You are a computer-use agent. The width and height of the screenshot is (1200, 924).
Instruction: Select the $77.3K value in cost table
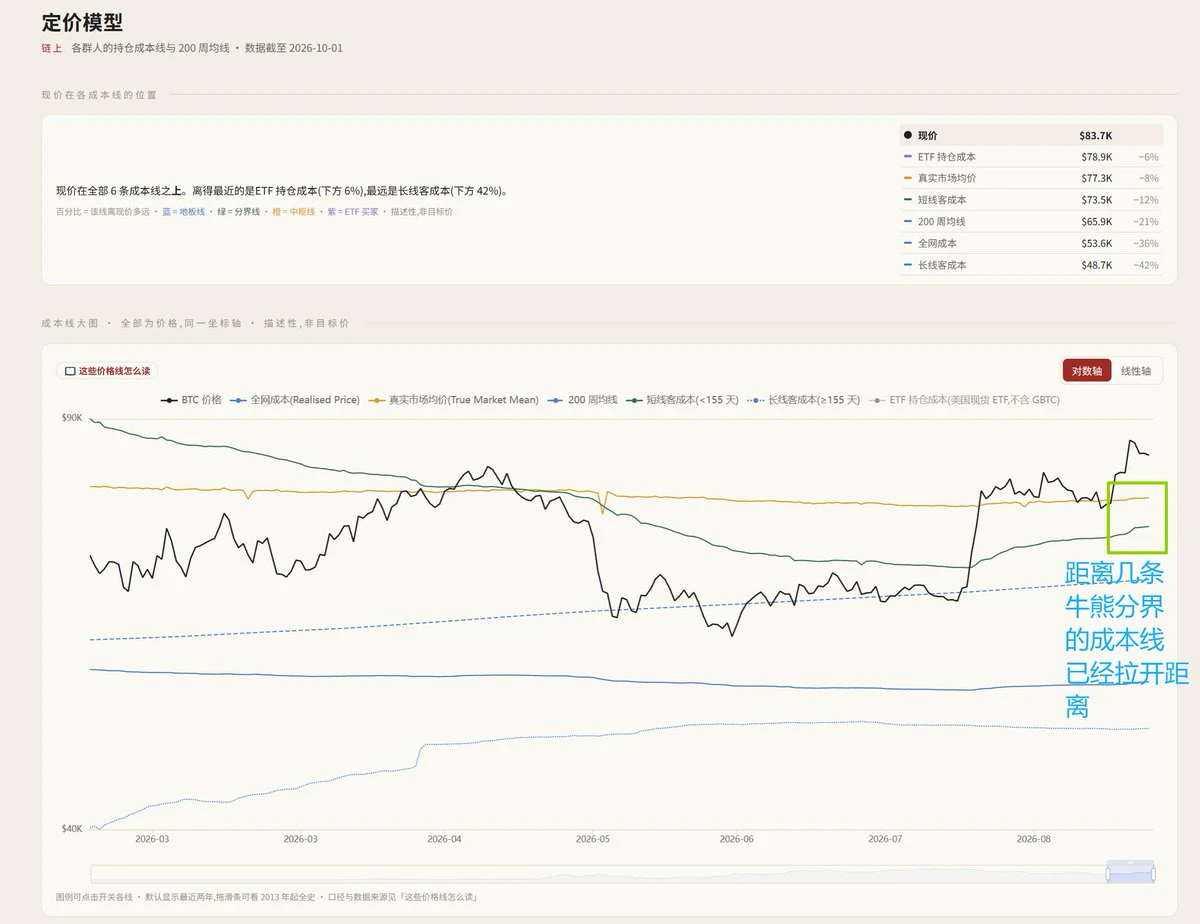[x=1096, y=178]
